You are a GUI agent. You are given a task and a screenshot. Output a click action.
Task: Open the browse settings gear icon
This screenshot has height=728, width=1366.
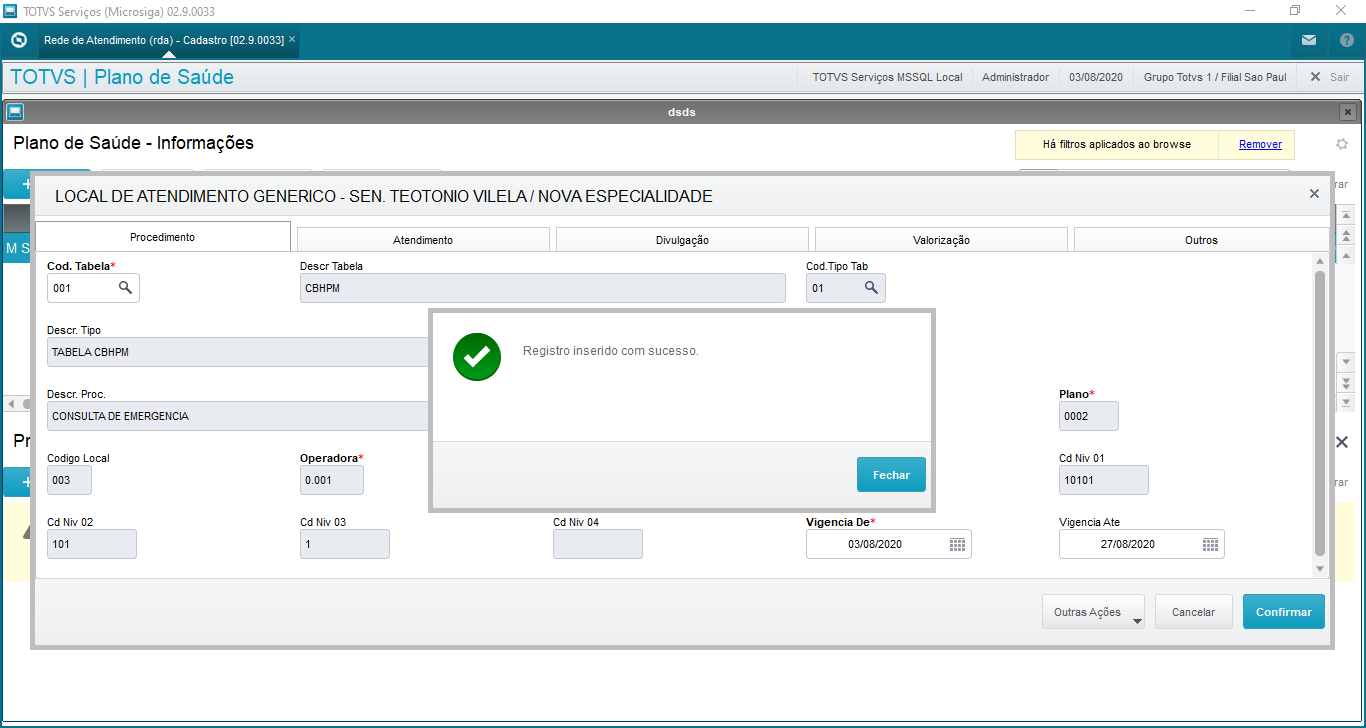pos(1342,144)
